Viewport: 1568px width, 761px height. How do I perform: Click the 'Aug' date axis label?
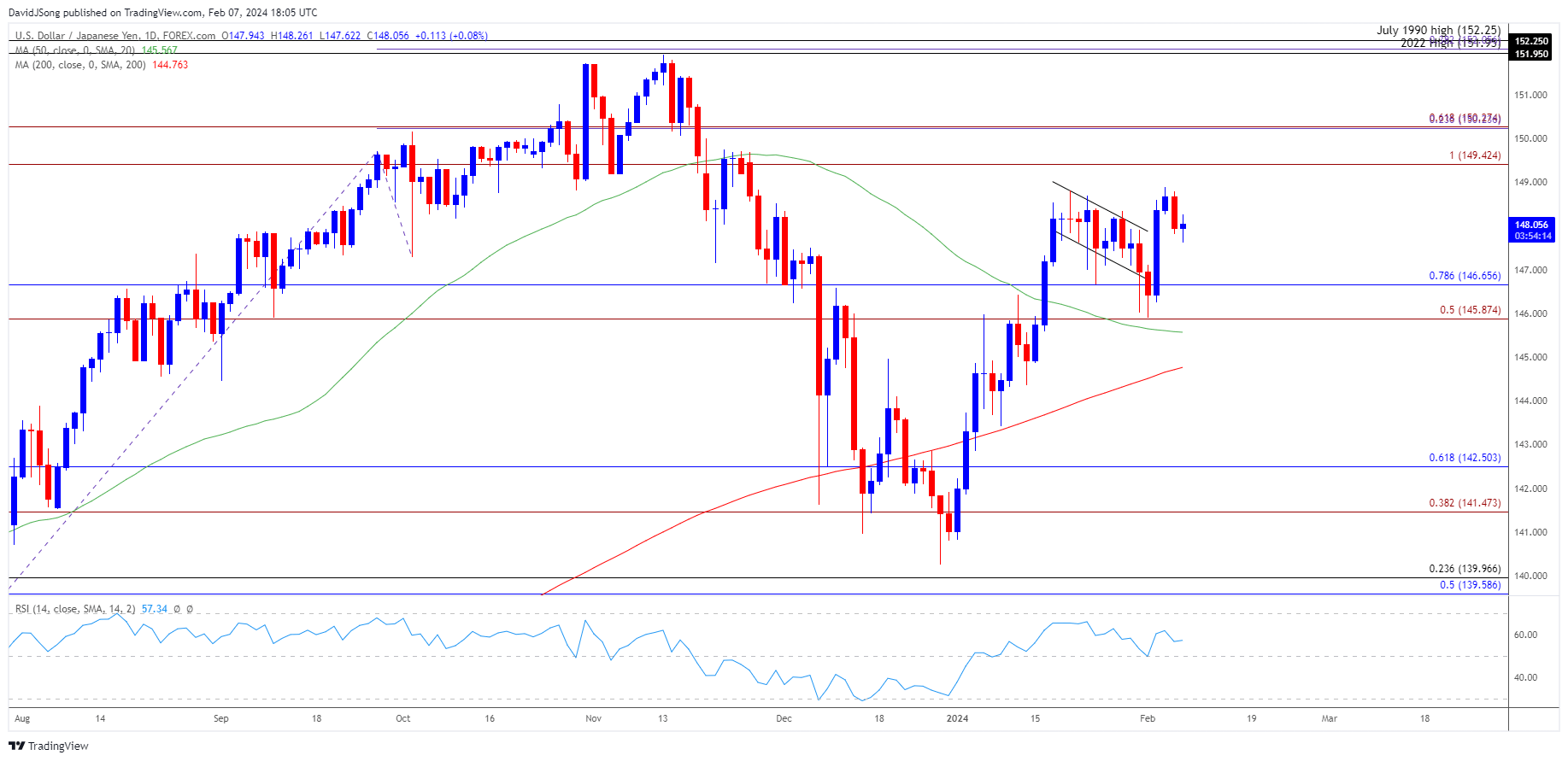click(23, 718)
